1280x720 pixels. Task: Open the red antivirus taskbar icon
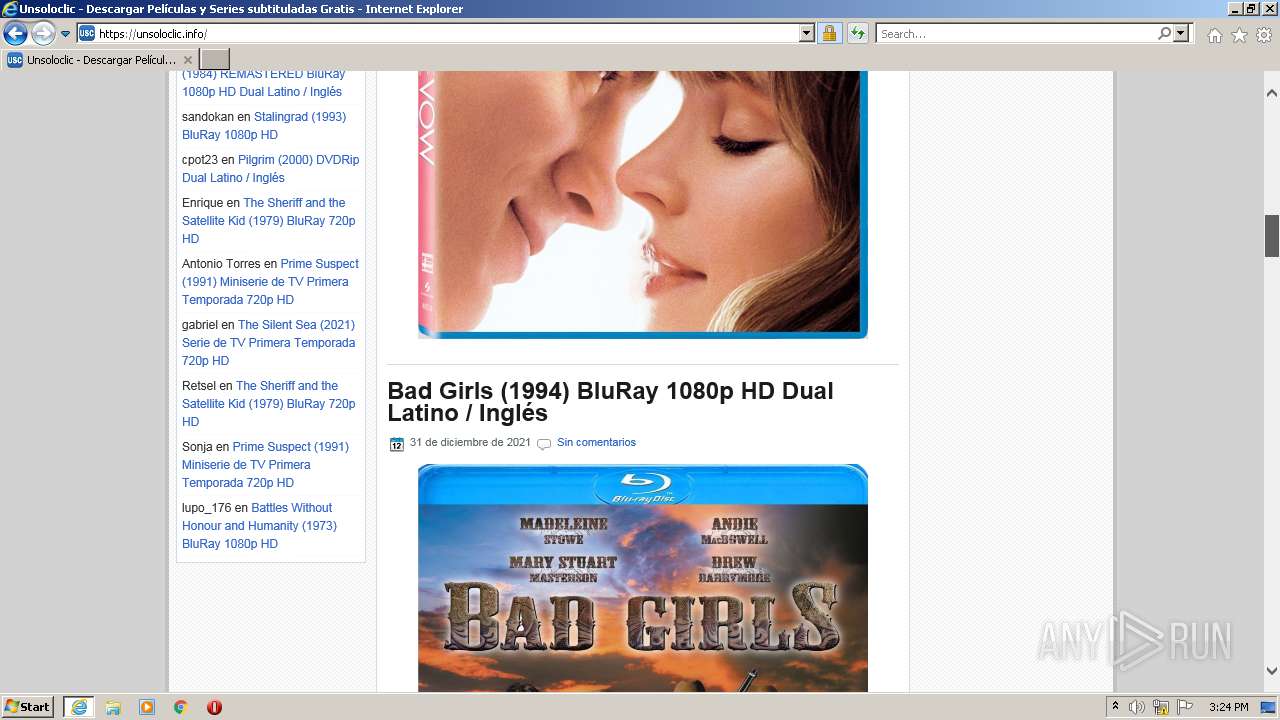coord(214,707)
